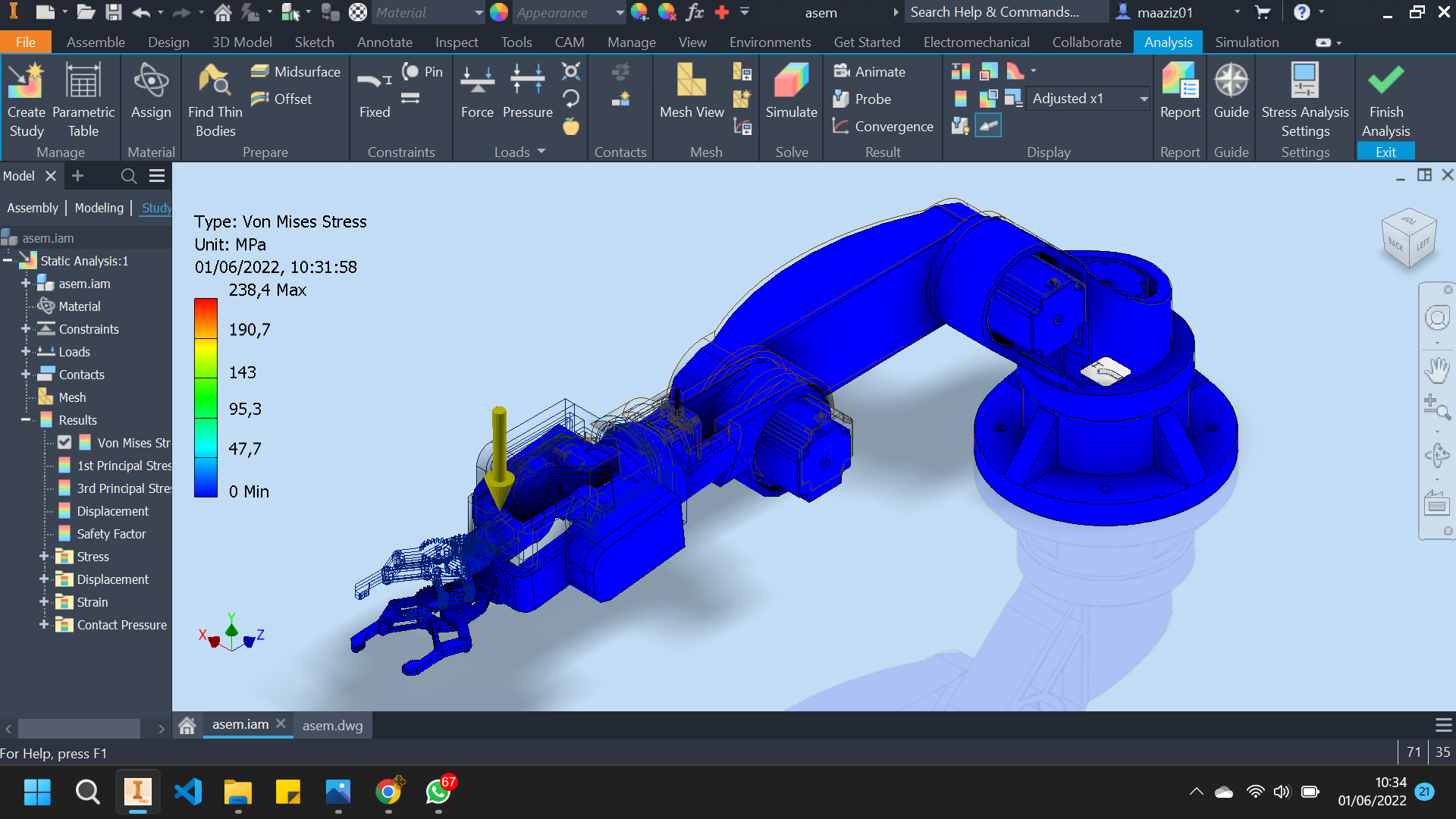Image resolution: width=1456 pixels, height=819 pixels.
Task: Add a Pin constraint
Action: click(x=422, y=71)
